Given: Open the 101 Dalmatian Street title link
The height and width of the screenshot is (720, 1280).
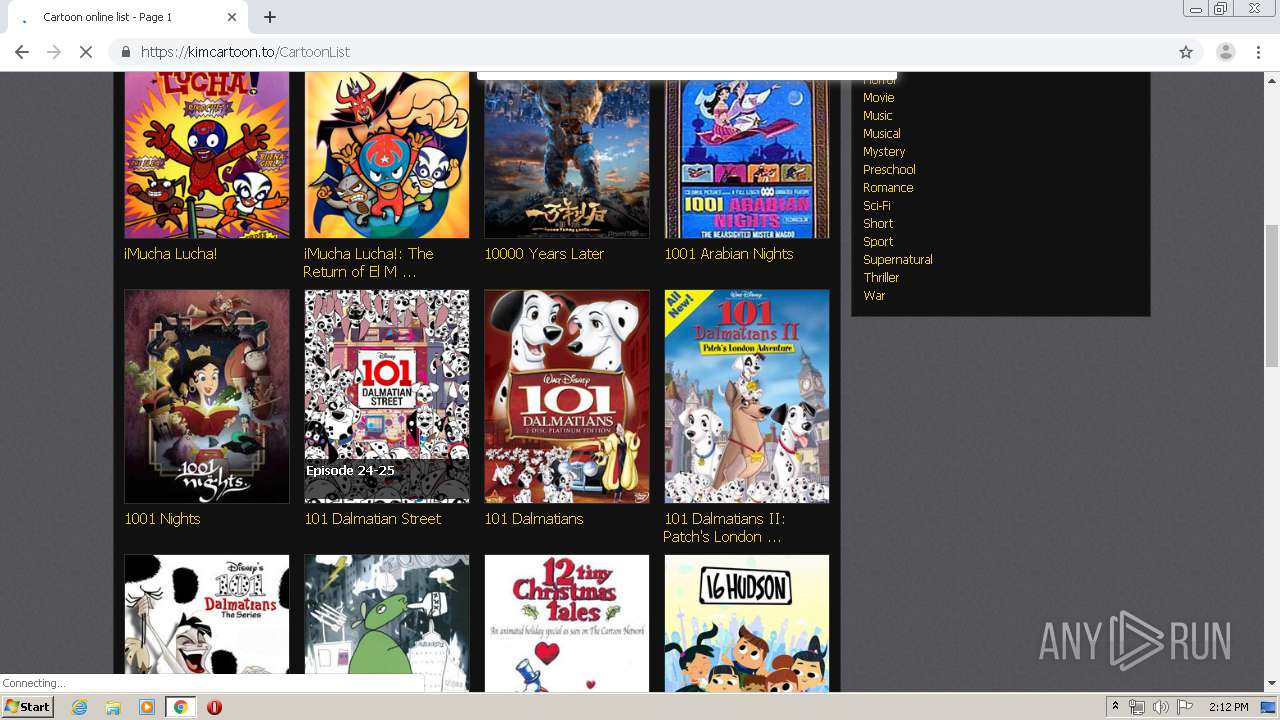Looking at the screenshot, I should coord(372,519).
